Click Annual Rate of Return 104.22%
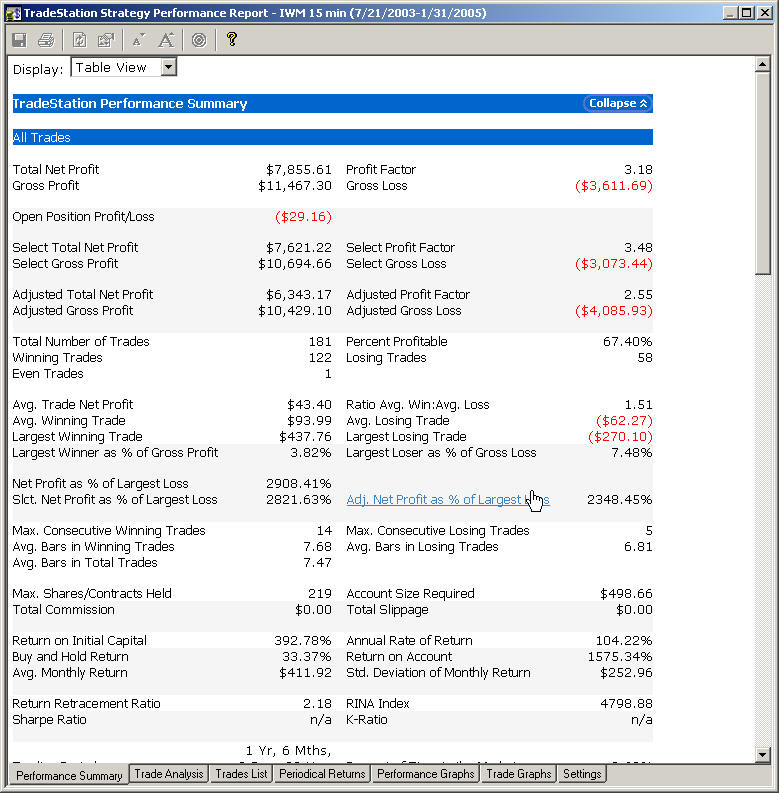The width and height of the screenshot is (779, 793). [x=624, y=640]
